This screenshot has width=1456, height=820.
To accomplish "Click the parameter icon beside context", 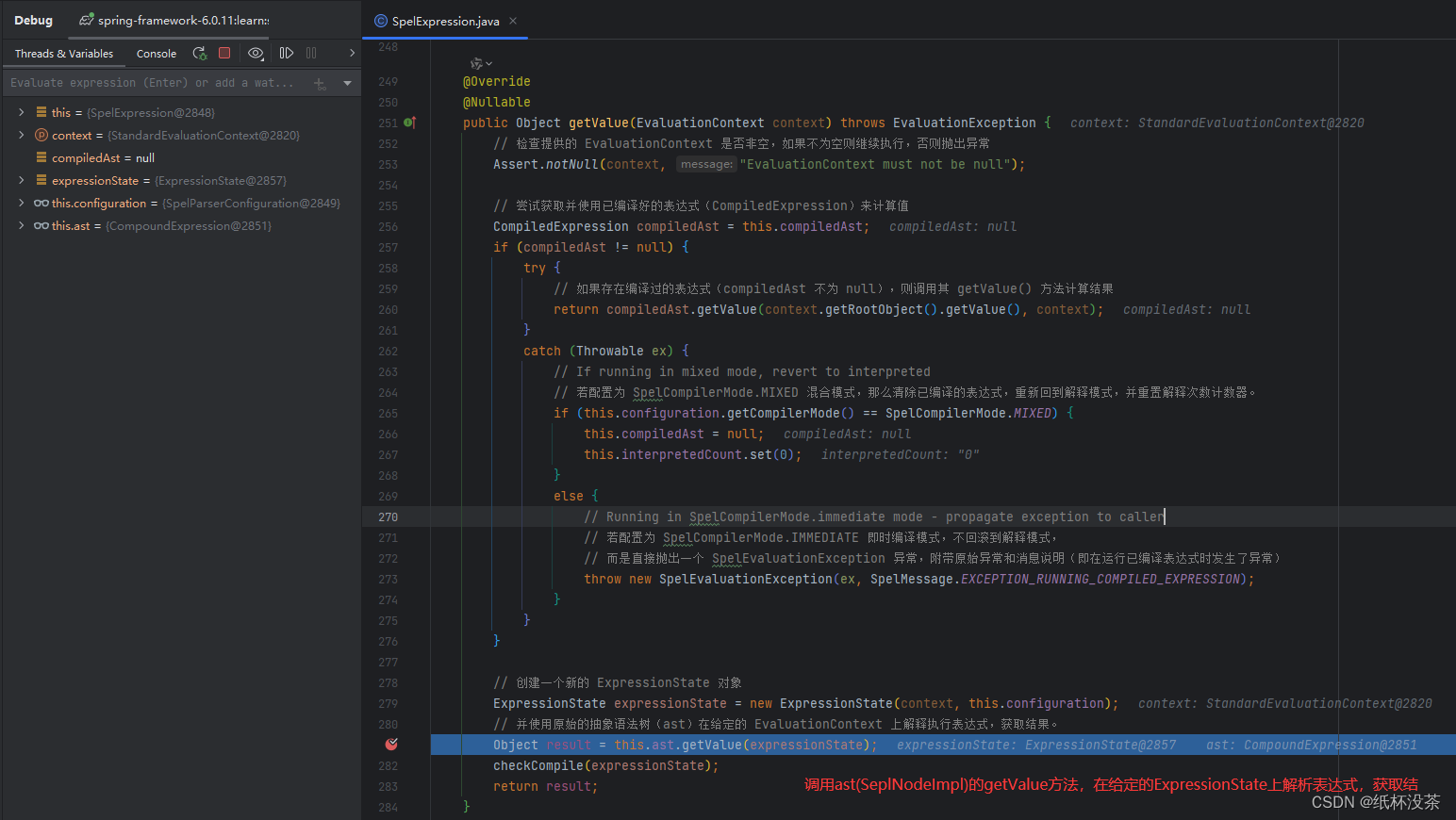I will click(41, 135).
